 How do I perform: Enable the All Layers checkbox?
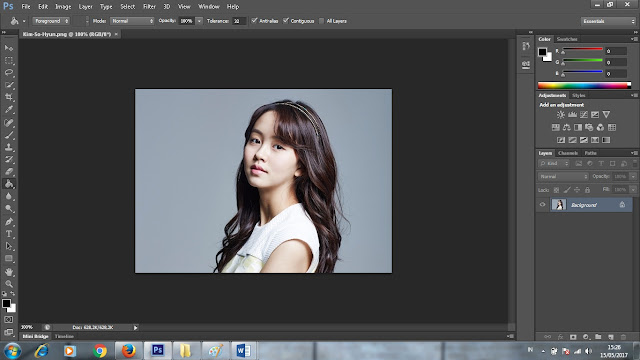click(322, 21)
